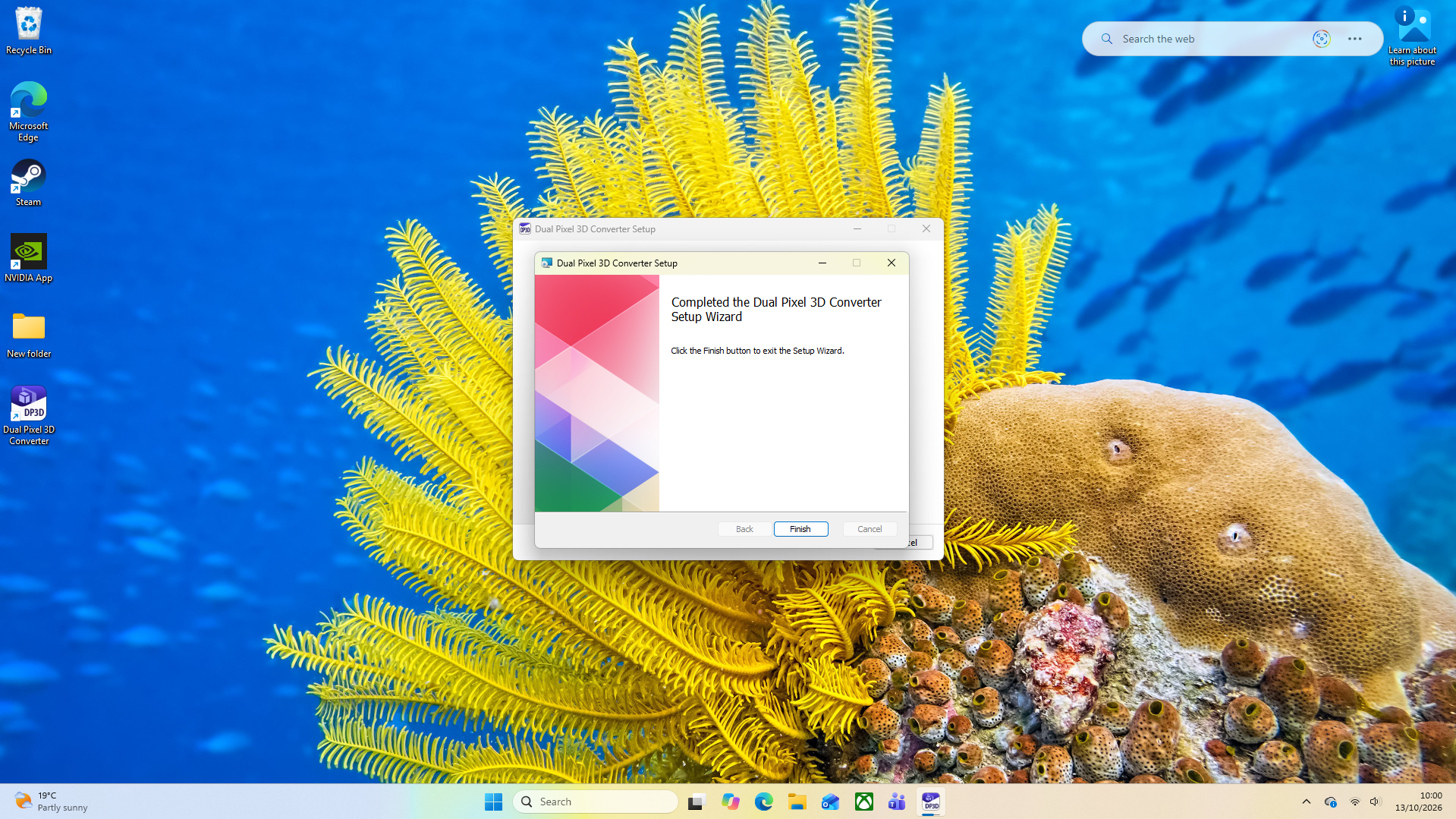1456x819 pixels.
Task: Select the Steam desktop shortcut
Action: tap(29, 183)
